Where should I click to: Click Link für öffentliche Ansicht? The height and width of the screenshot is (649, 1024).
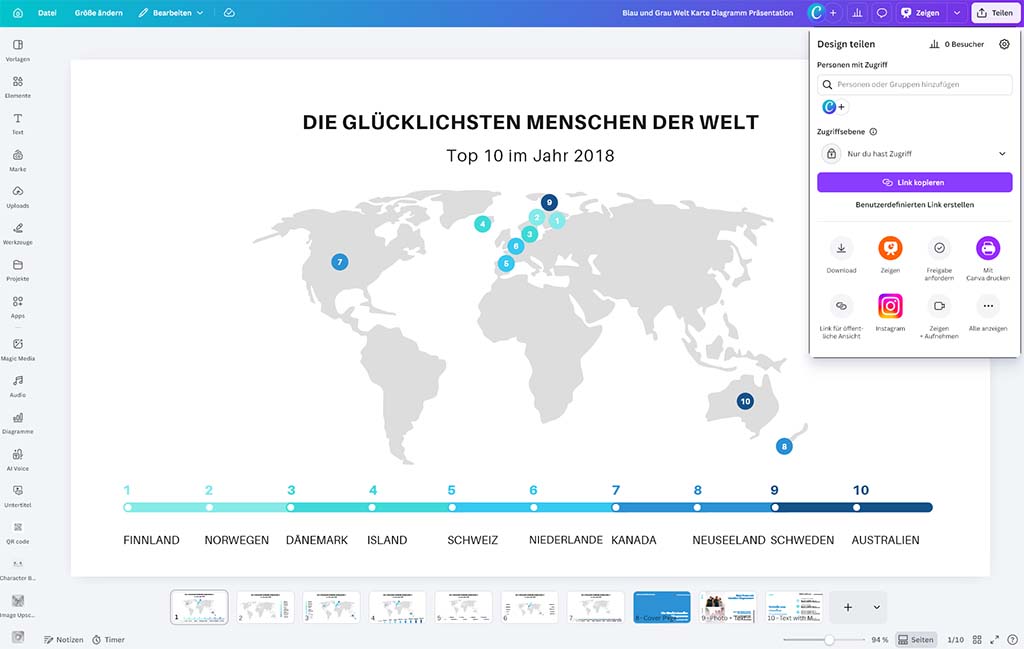tap(841, 317)
